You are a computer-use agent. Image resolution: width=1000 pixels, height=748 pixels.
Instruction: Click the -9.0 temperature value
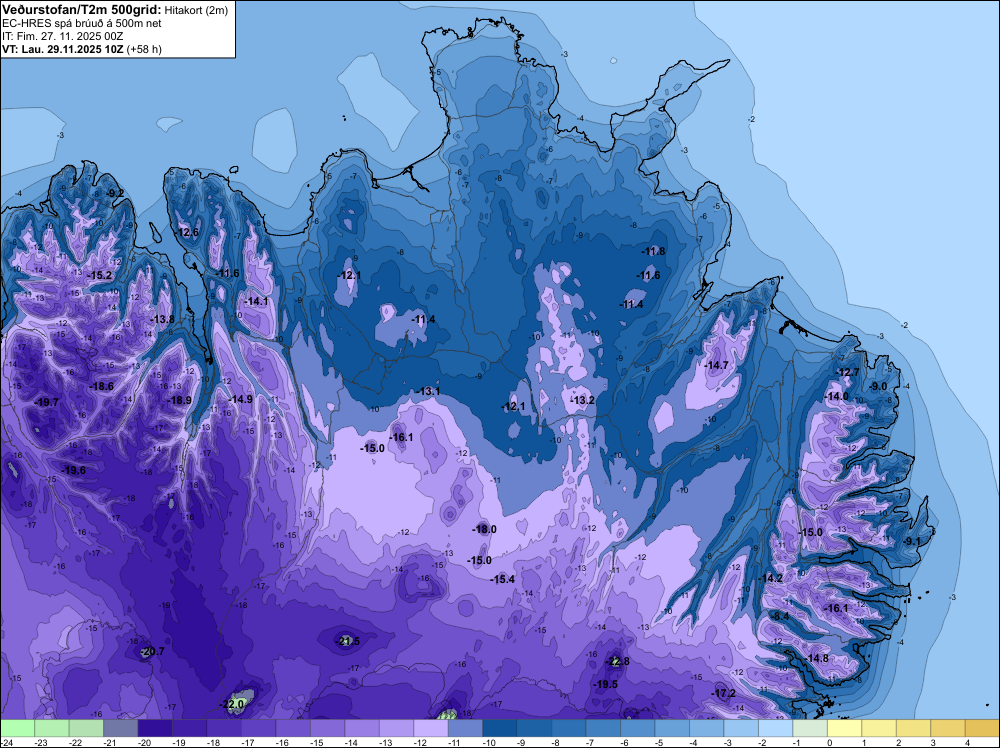coord(879,386)
